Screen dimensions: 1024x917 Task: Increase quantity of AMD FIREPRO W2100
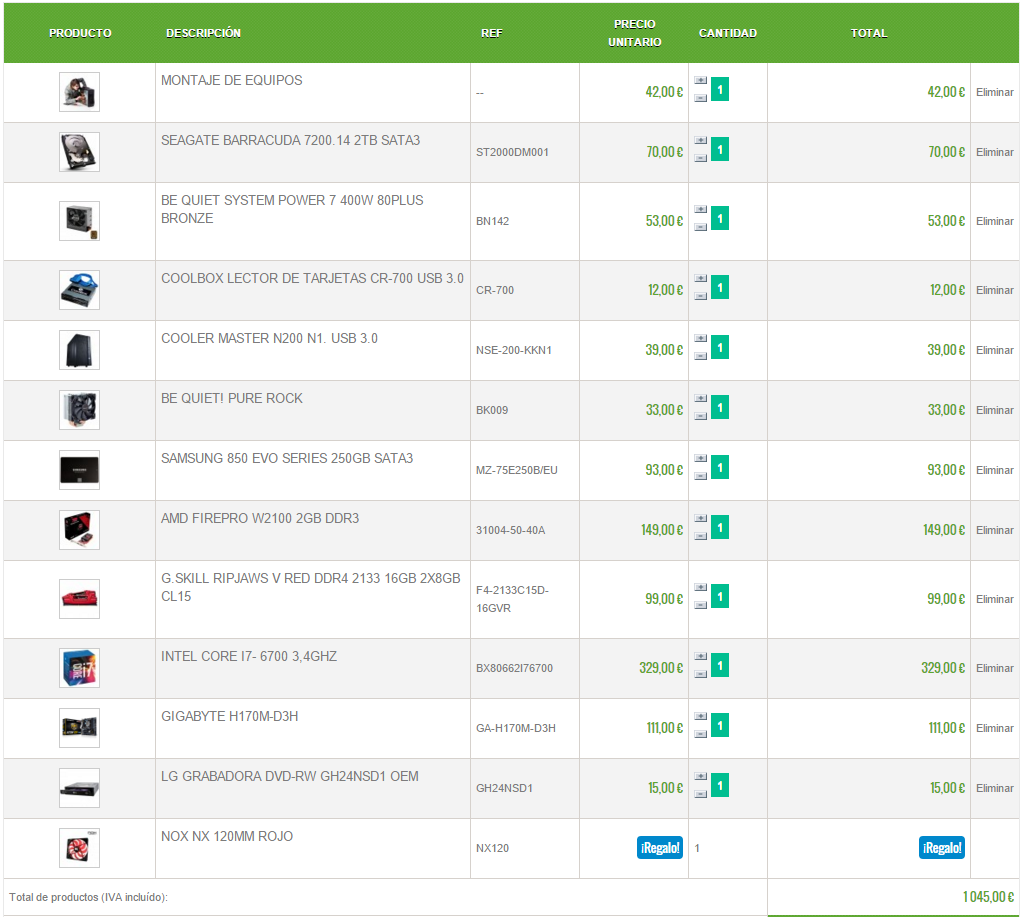point(700,519)
